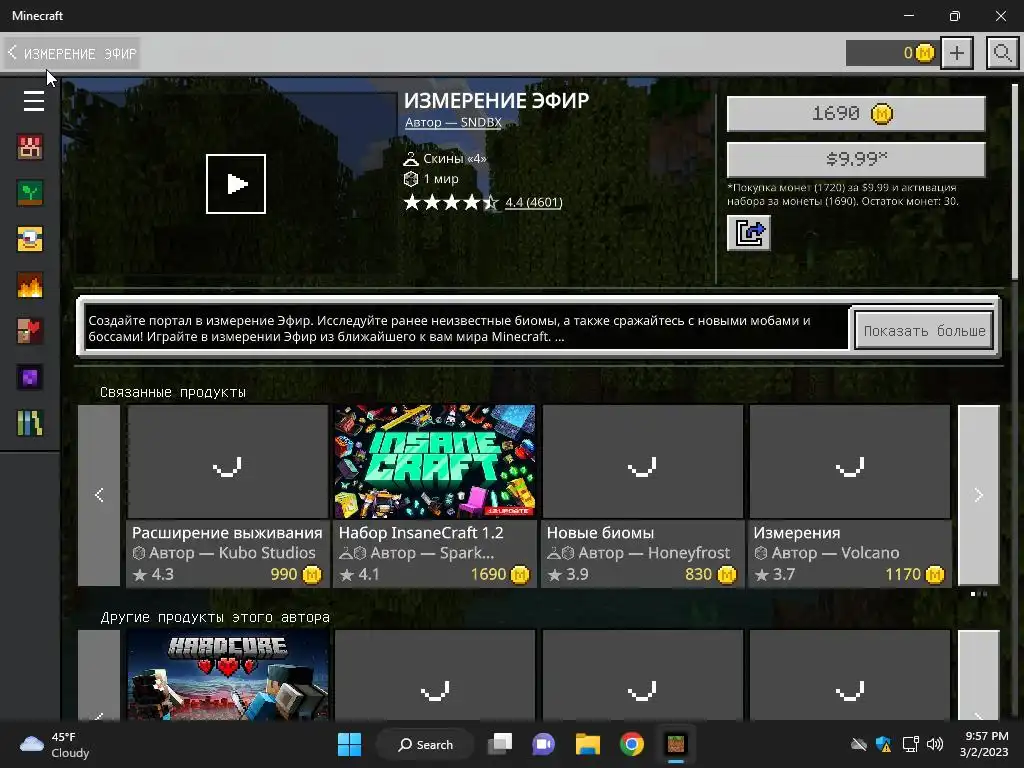1024x768 pixels.
Task: Click Скины «4» text
Action: tap(455, 159)
